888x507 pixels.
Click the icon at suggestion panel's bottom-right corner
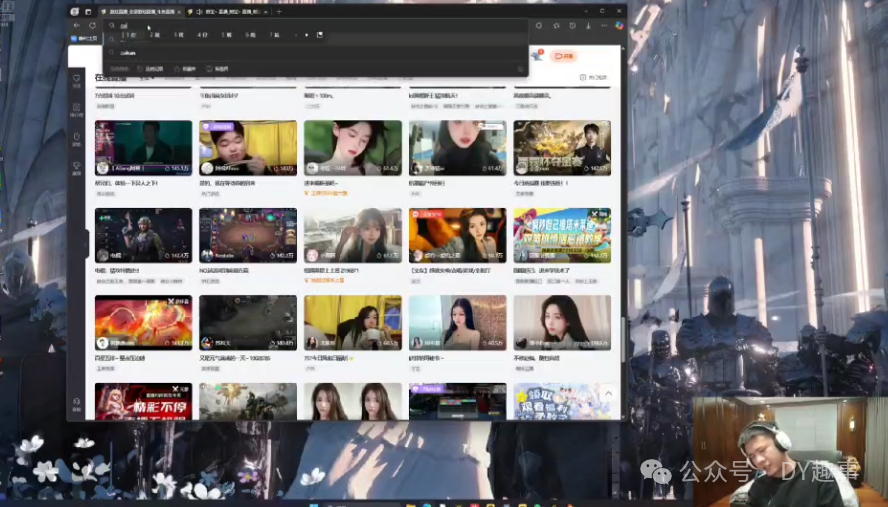520,69
